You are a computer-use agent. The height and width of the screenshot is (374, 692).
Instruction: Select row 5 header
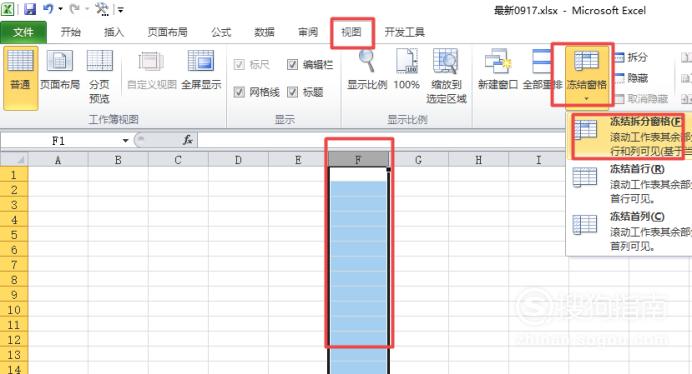click(14, 234)
